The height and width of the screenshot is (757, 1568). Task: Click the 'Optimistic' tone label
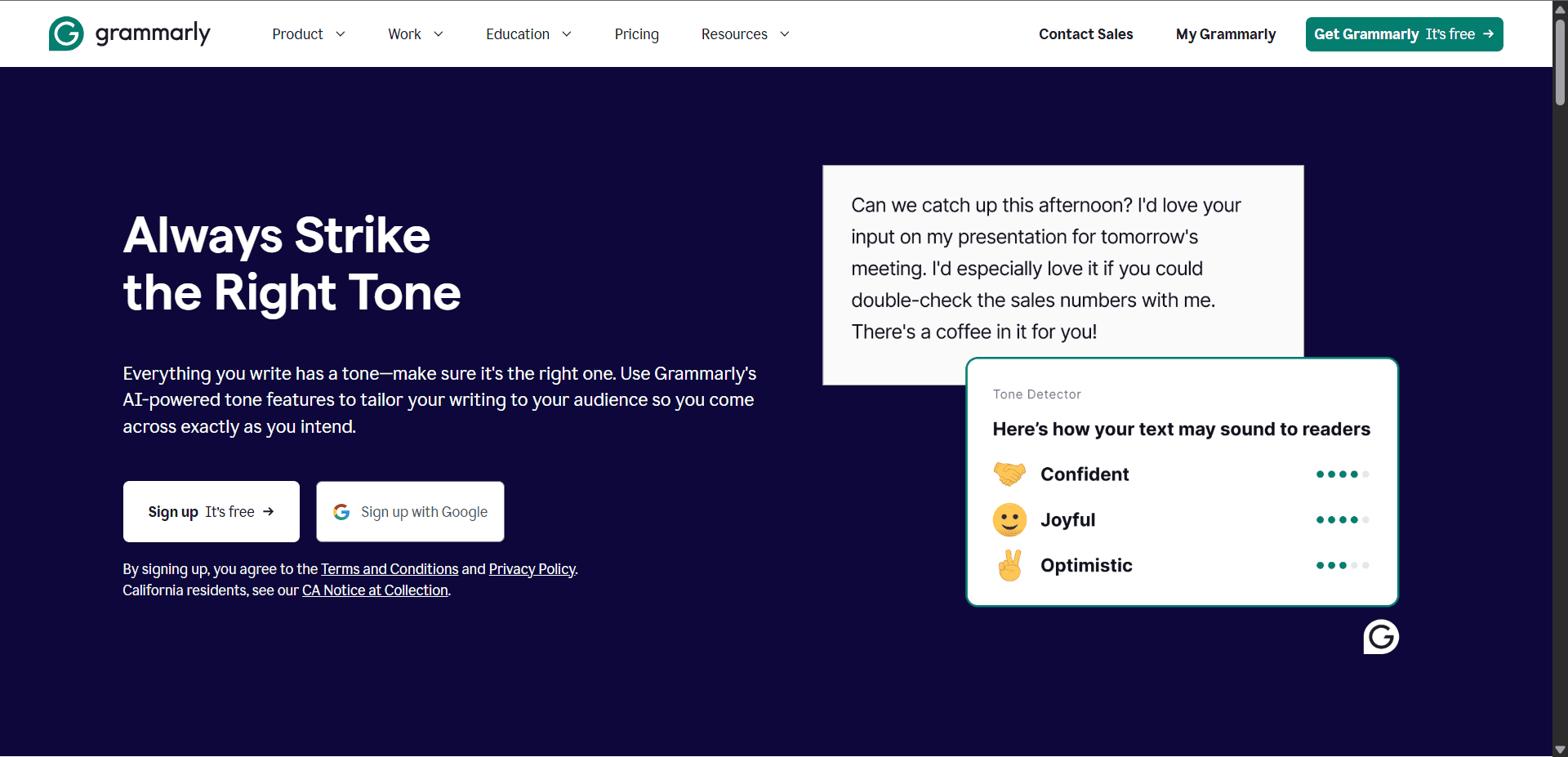pos(1086,565)
